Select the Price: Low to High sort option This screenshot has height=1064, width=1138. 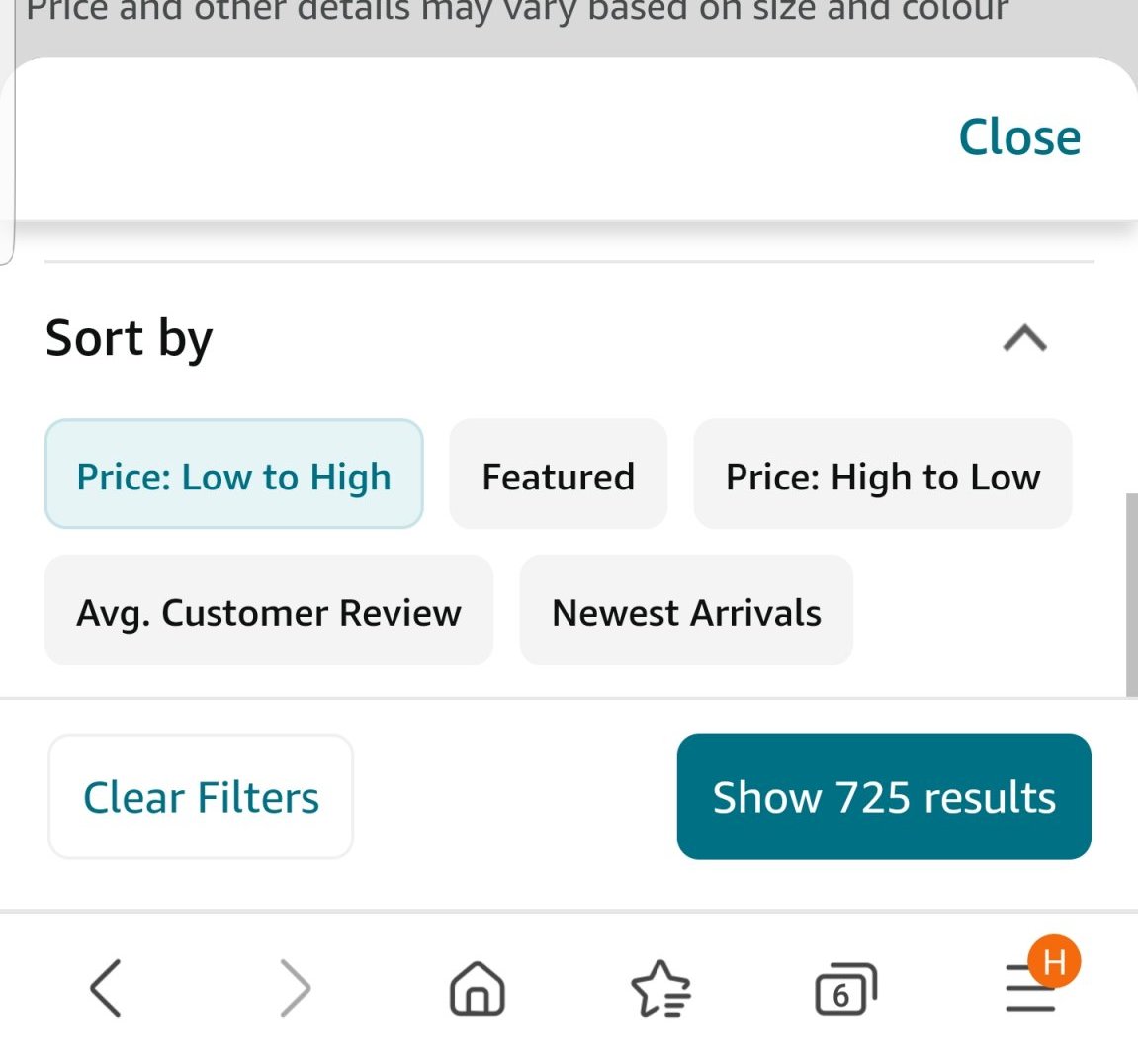tap(234, 476)
